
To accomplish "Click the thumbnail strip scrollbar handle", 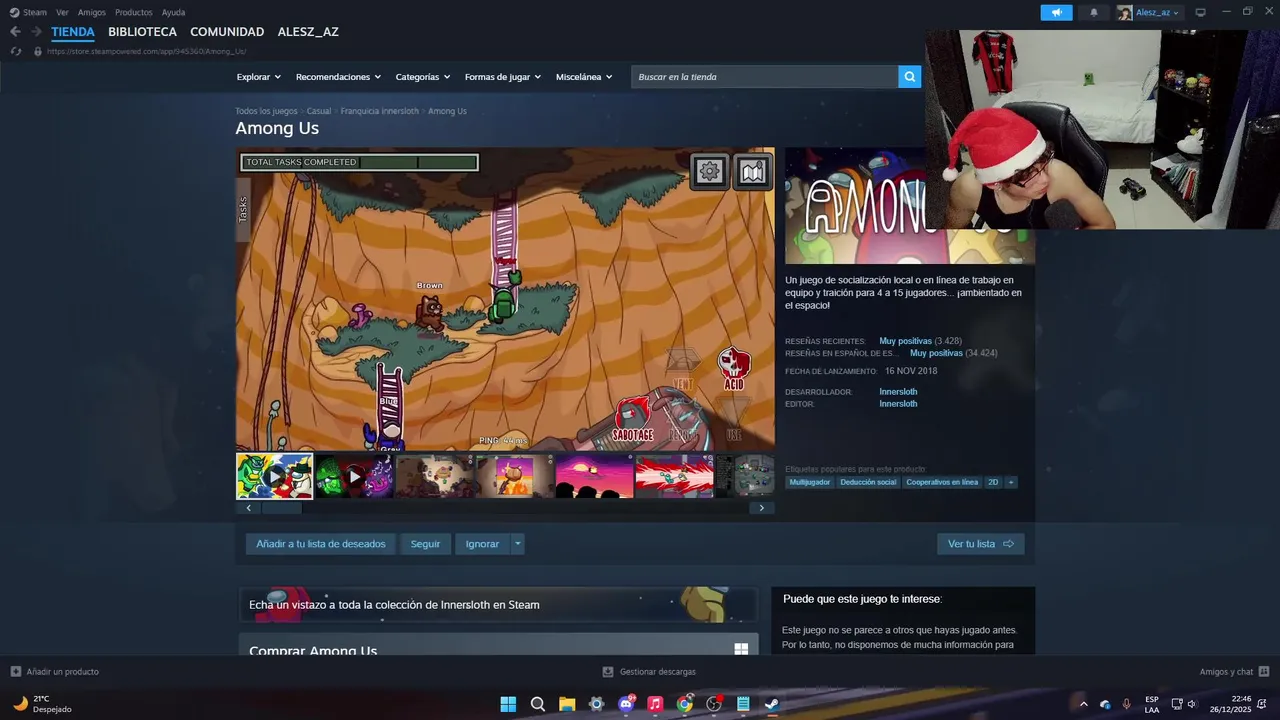I will pos(281,508).
